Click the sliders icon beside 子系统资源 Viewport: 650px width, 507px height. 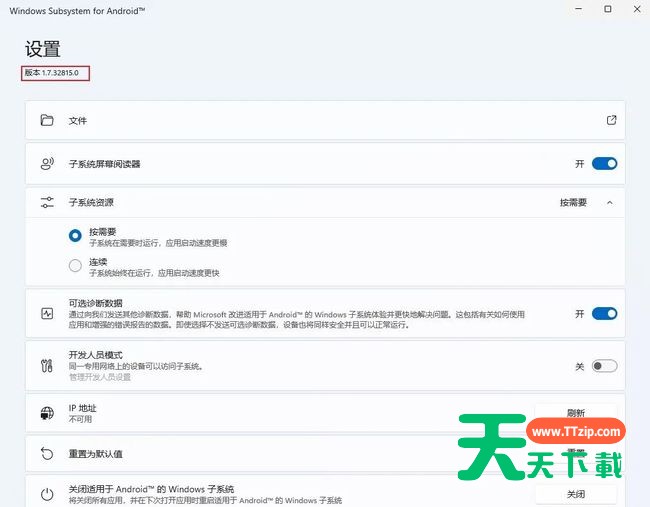[x=47, y=202]
